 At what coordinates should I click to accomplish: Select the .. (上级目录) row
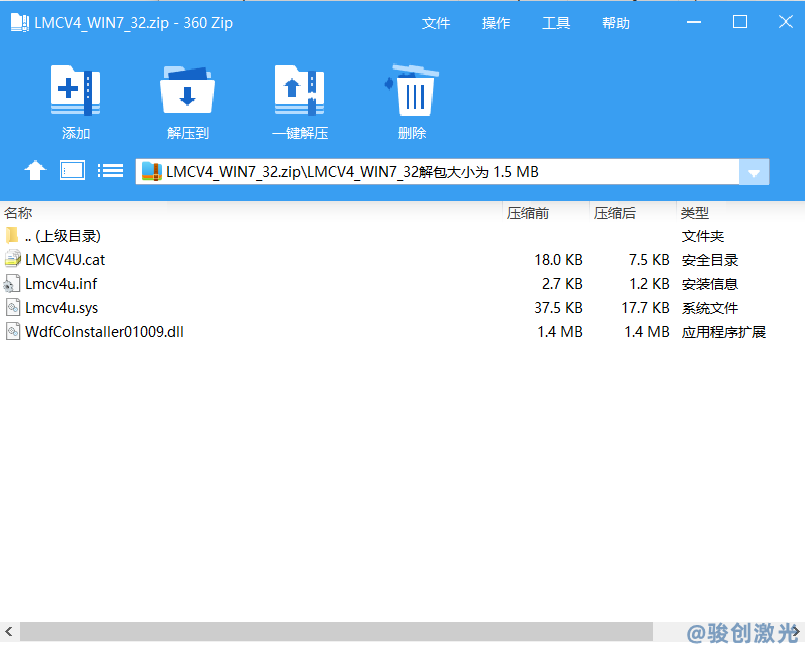[402, 236]
